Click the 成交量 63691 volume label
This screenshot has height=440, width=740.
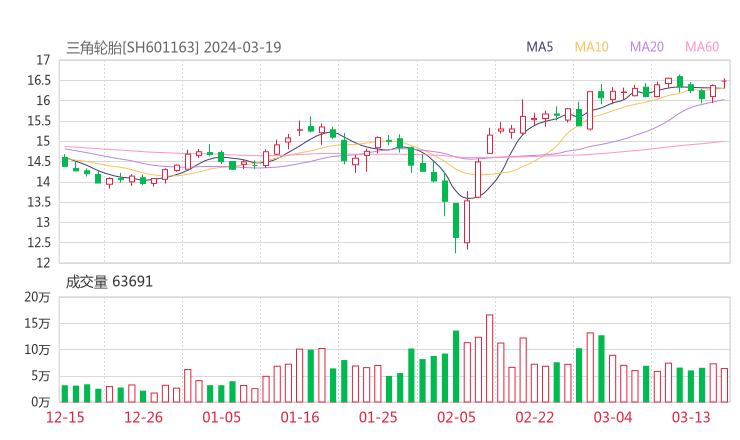click(109, 282)
